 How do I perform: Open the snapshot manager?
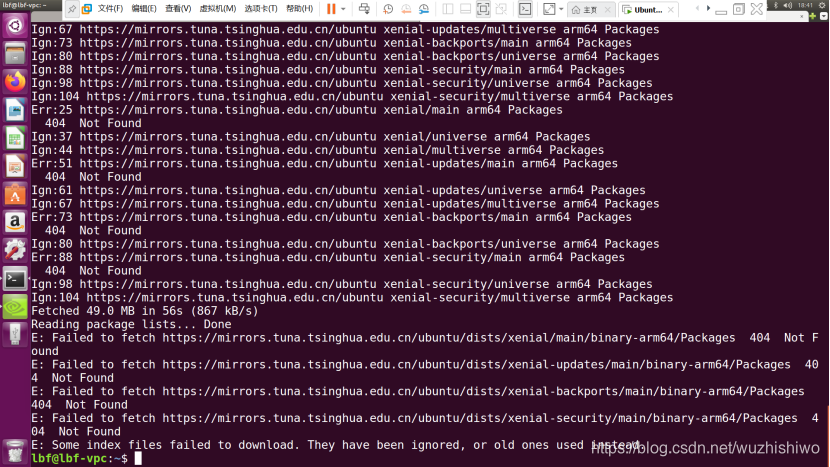pos(424,9)
